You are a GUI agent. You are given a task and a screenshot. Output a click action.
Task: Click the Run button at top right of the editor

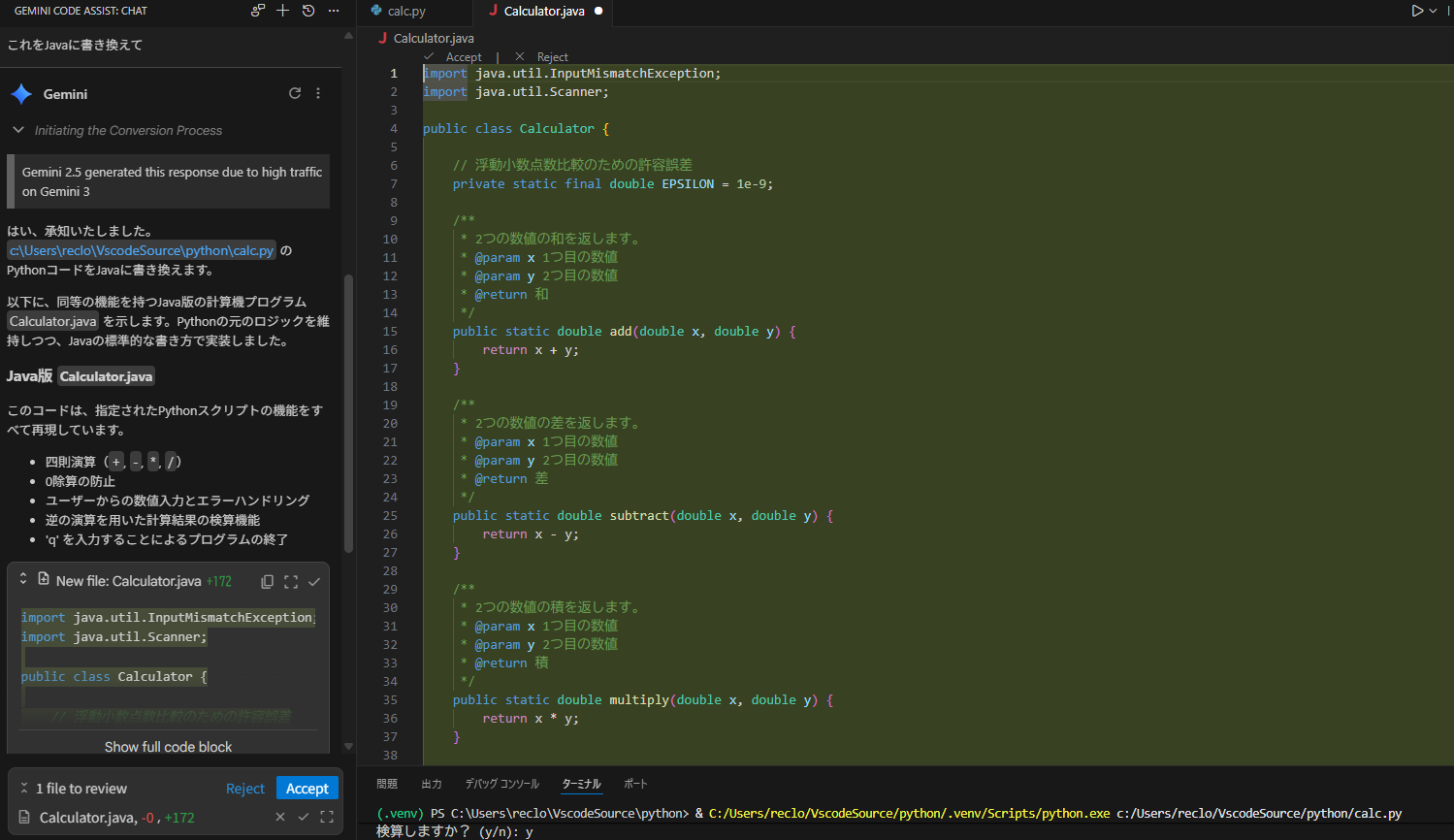point(1417,11)
